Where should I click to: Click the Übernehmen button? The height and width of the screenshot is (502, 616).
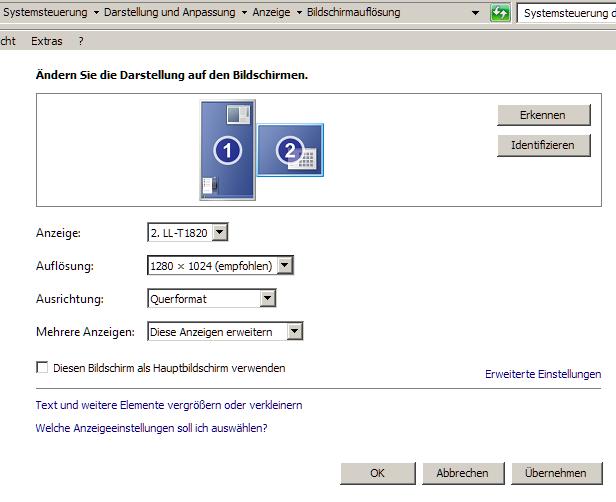557,473
